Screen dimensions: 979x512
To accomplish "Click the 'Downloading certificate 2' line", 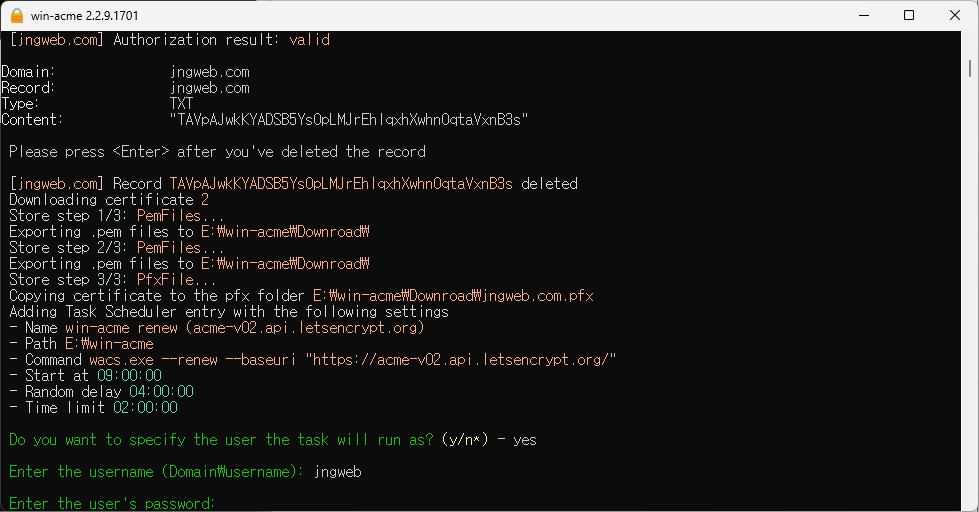I will 109,200.
